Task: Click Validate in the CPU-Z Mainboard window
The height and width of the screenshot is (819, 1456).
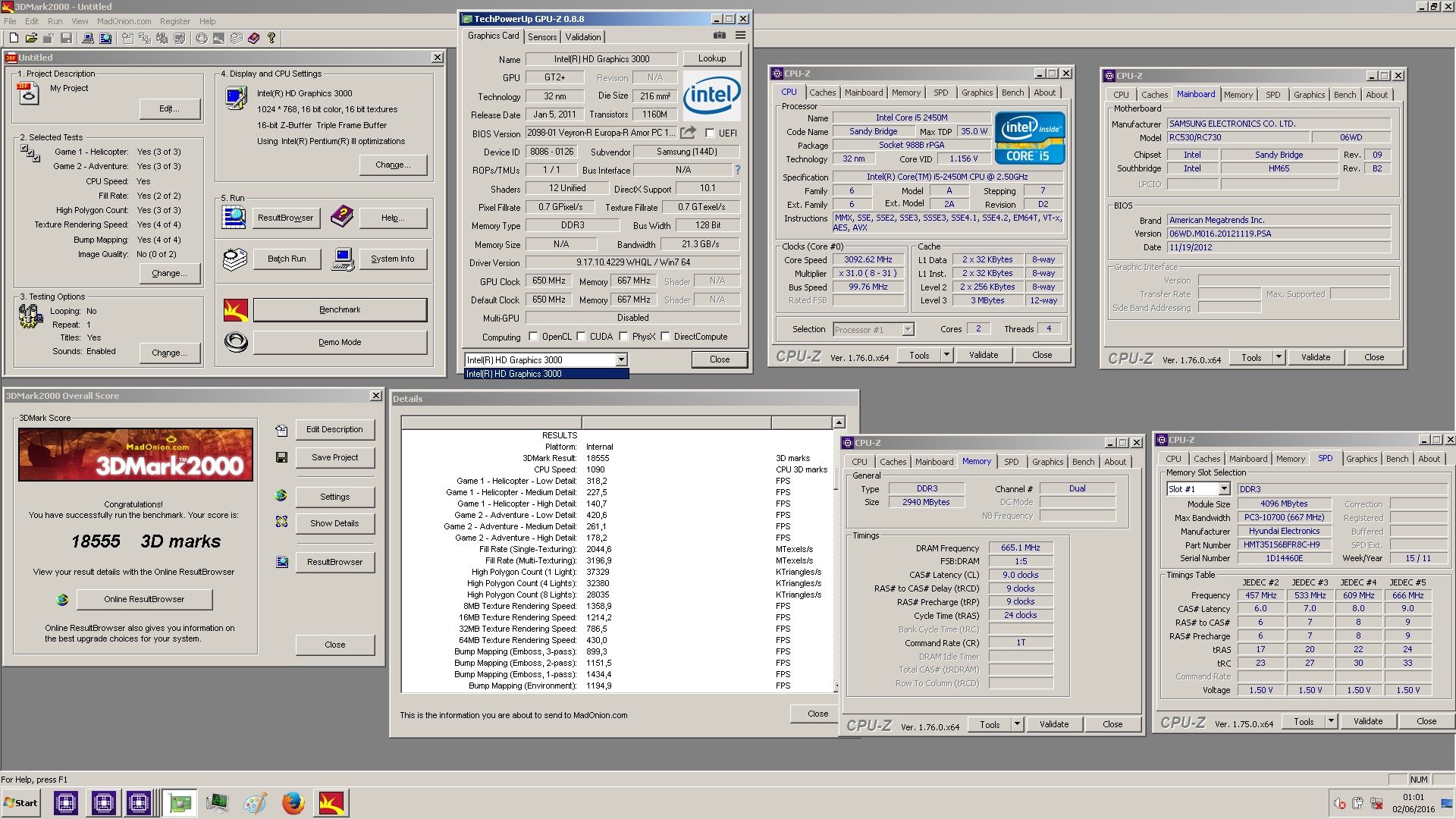Action: tap(1316, 357)
